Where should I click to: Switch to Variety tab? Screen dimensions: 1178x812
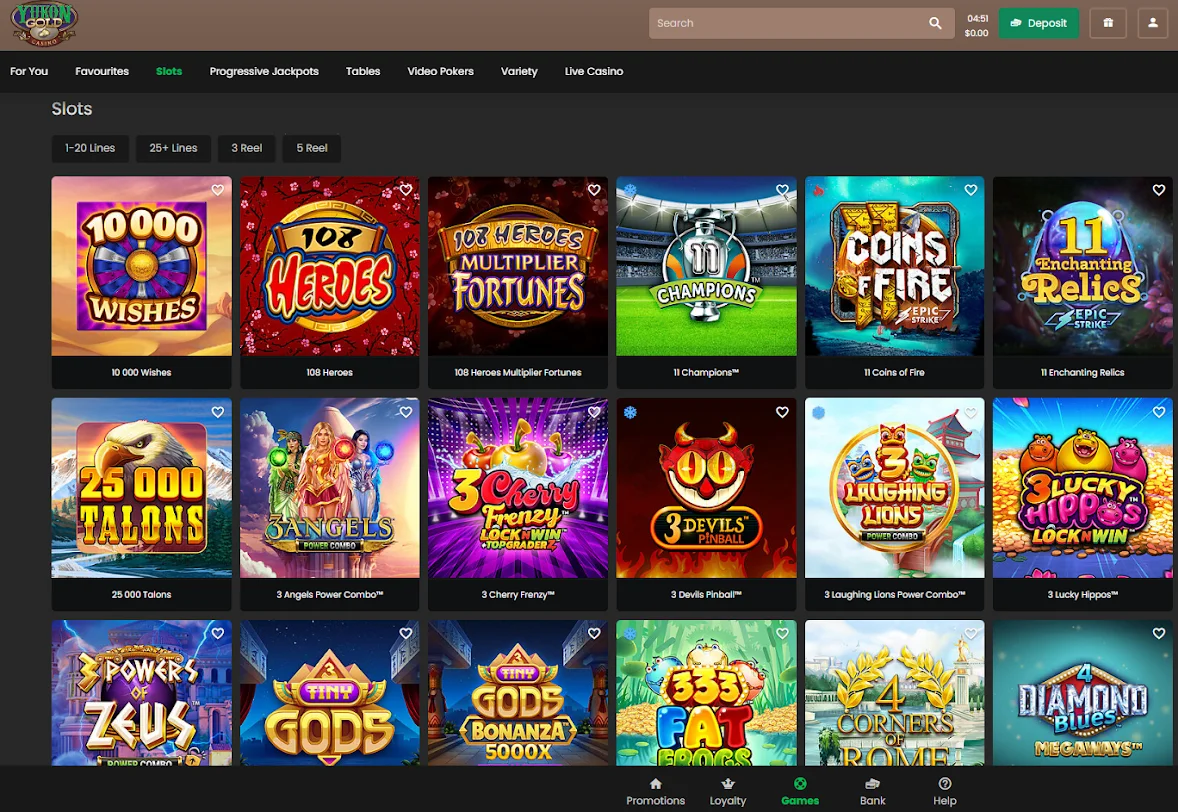(519, 71)
